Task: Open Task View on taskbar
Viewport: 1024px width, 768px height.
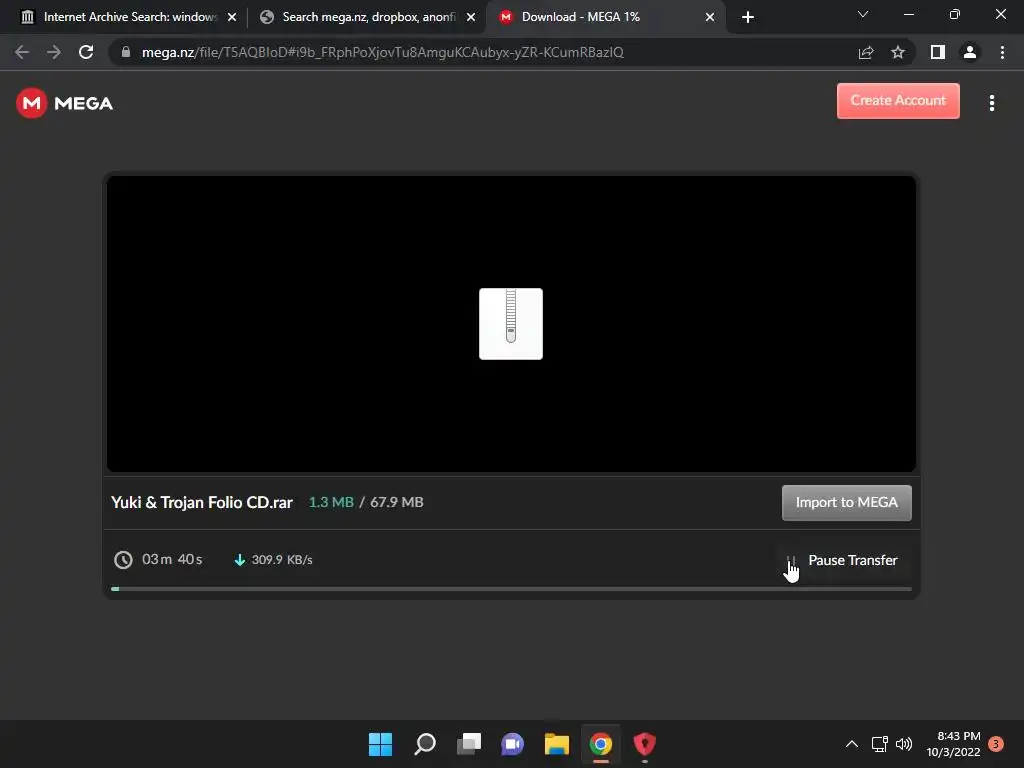Action: click(468, 744)
